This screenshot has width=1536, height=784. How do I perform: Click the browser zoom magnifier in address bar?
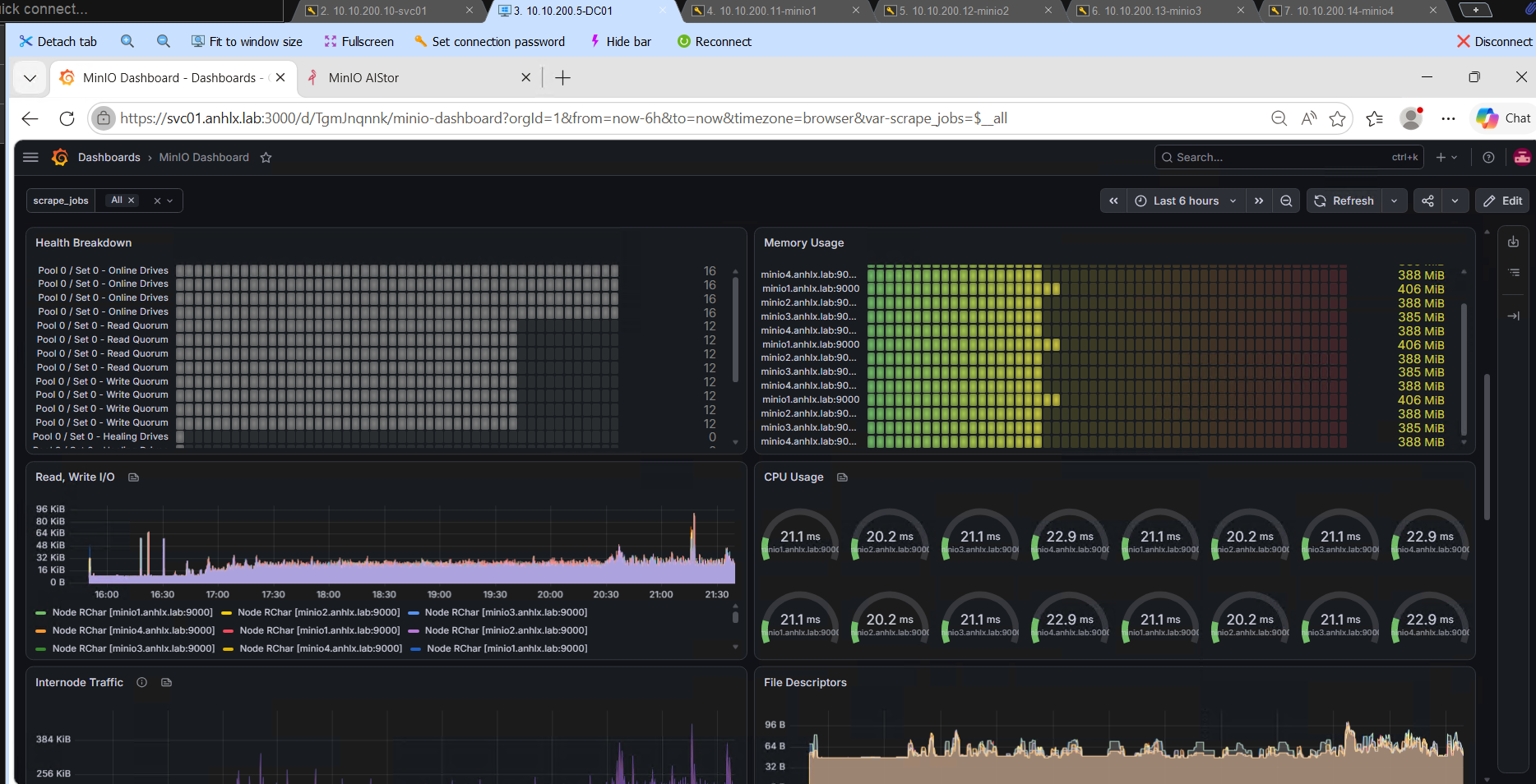tap(1279, 118)
